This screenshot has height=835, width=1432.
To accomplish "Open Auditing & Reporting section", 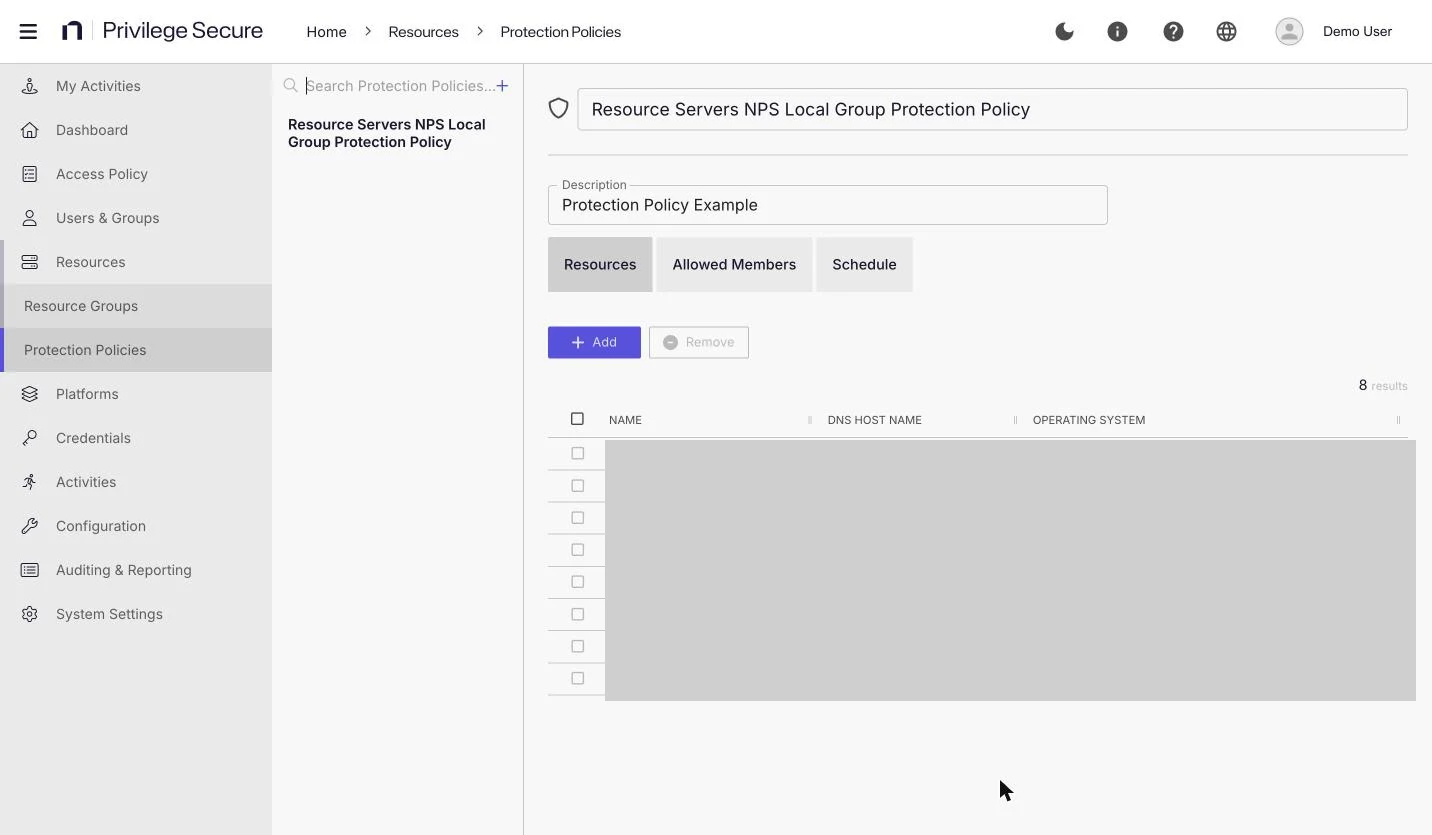I will pyautogui.click(x=136, y=570).
